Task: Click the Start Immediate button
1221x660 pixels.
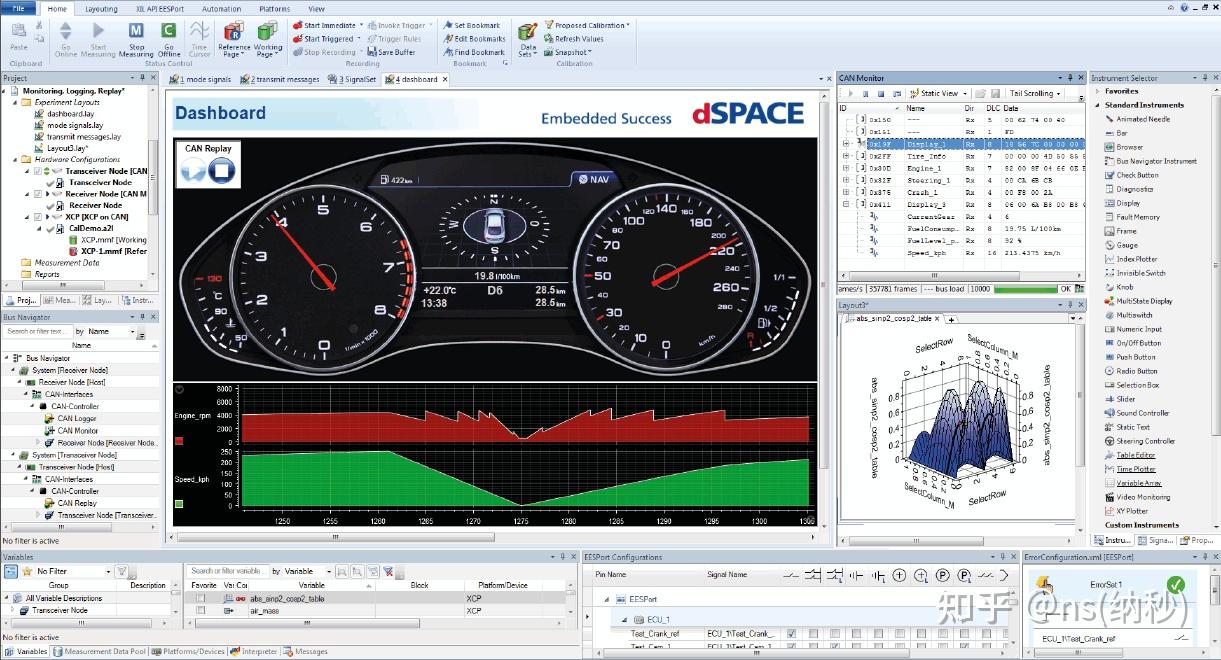Action: (327, 25)
